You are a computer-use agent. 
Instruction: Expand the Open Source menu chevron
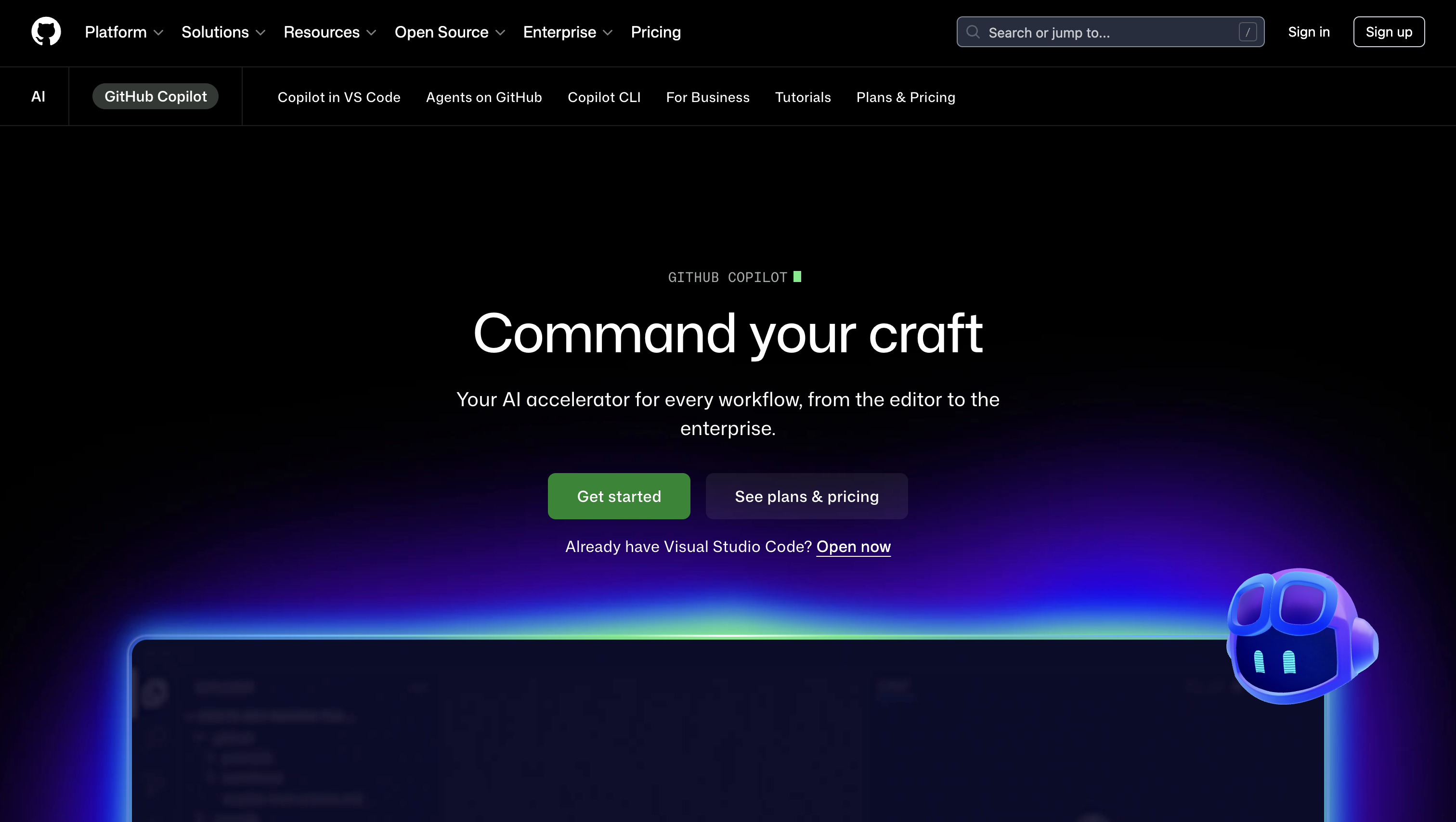tap(500, 33)
